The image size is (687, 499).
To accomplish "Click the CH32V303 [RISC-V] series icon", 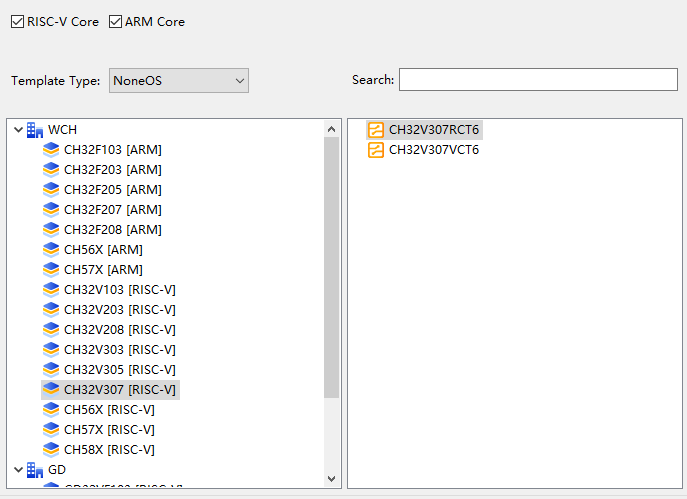I will tap(51, 350).
